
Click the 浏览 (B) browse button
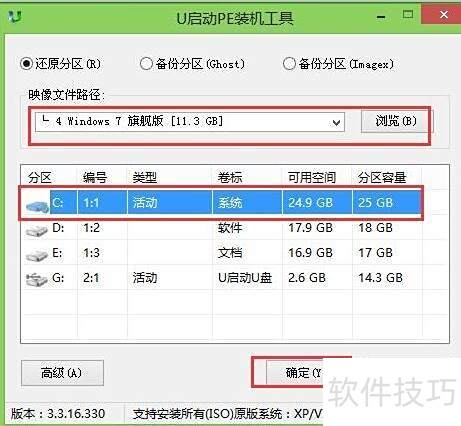point(396,121)
